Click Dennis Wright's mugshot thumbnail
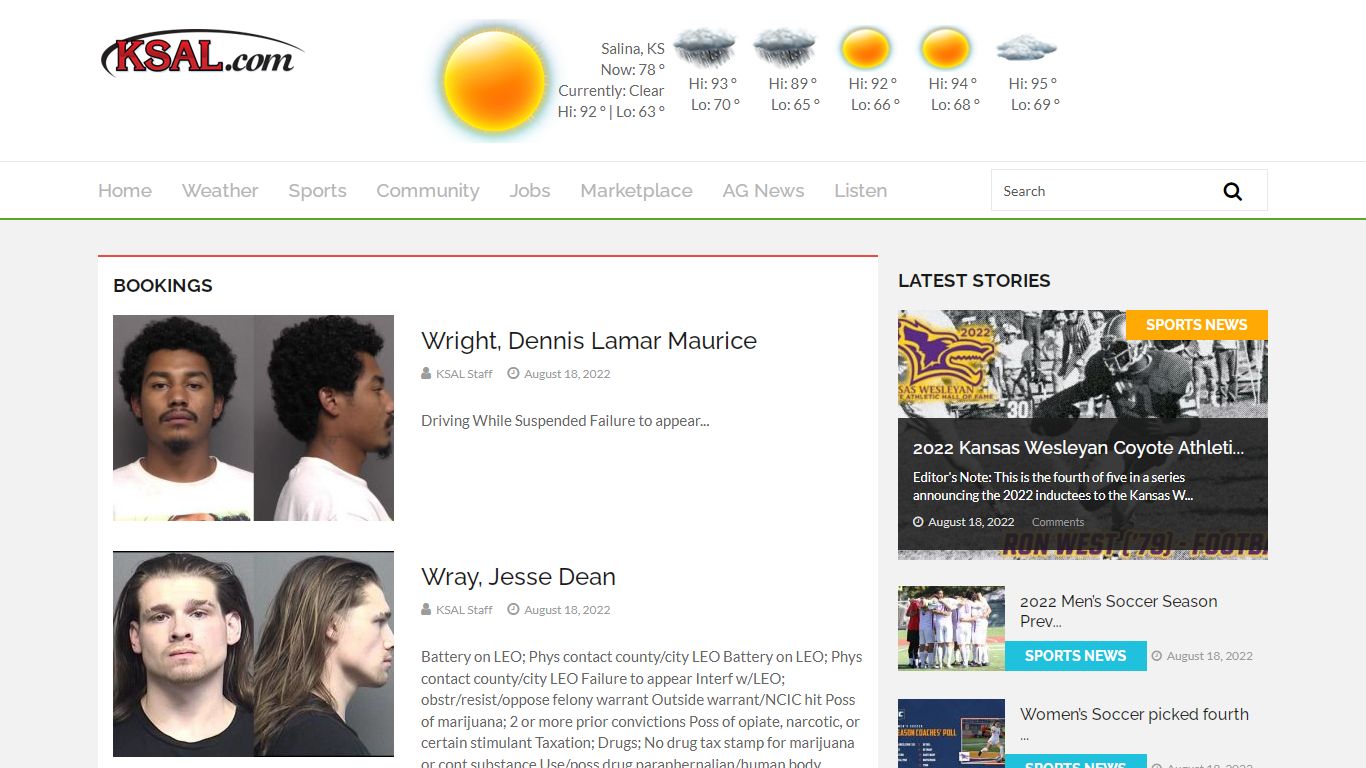The height and width of the screenshot is (768, 1366). tap(253, 418)
